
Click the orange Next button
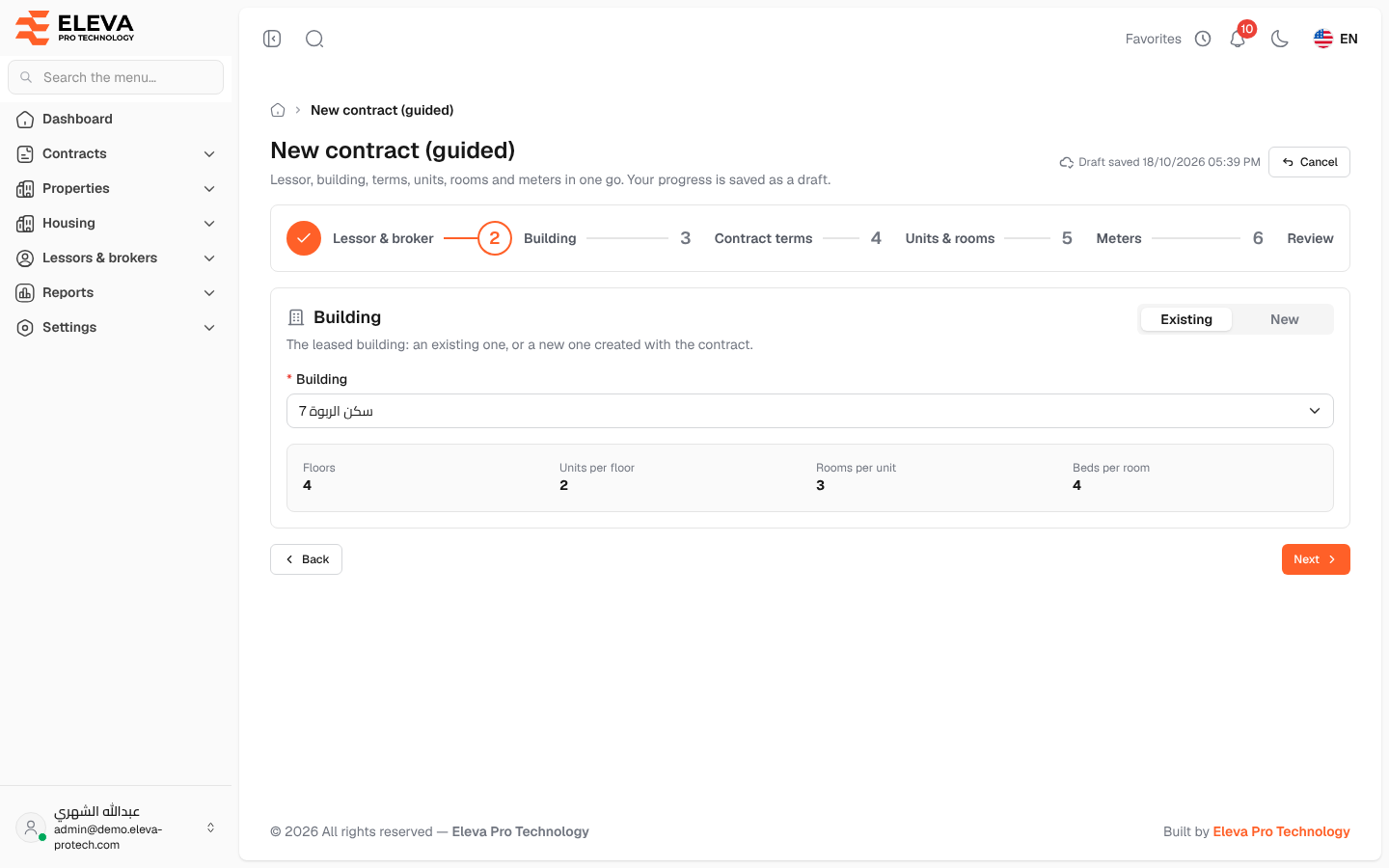point(1316,559)
